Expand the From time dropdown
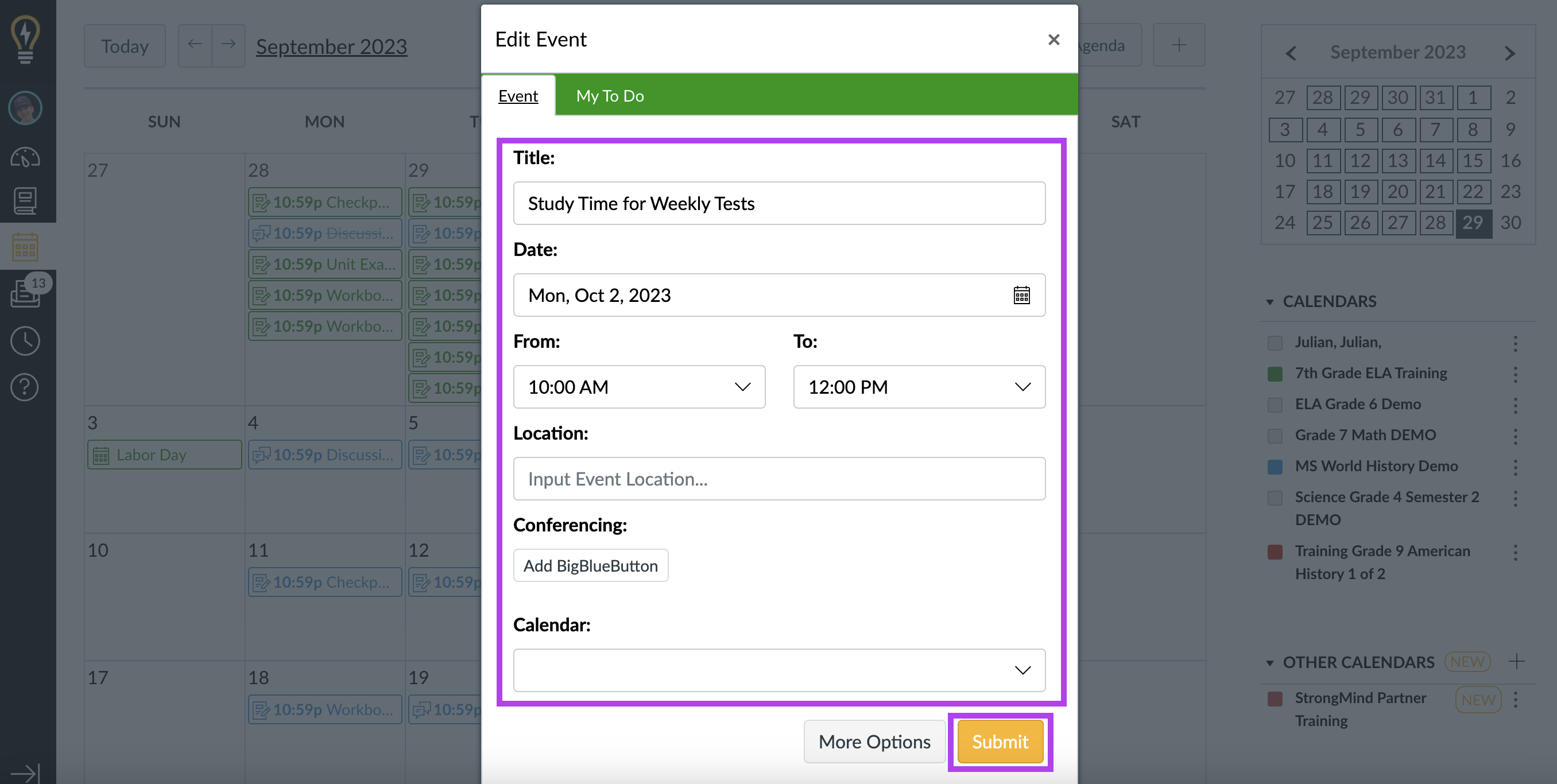 pyautogui.click(x=637, y=387)
